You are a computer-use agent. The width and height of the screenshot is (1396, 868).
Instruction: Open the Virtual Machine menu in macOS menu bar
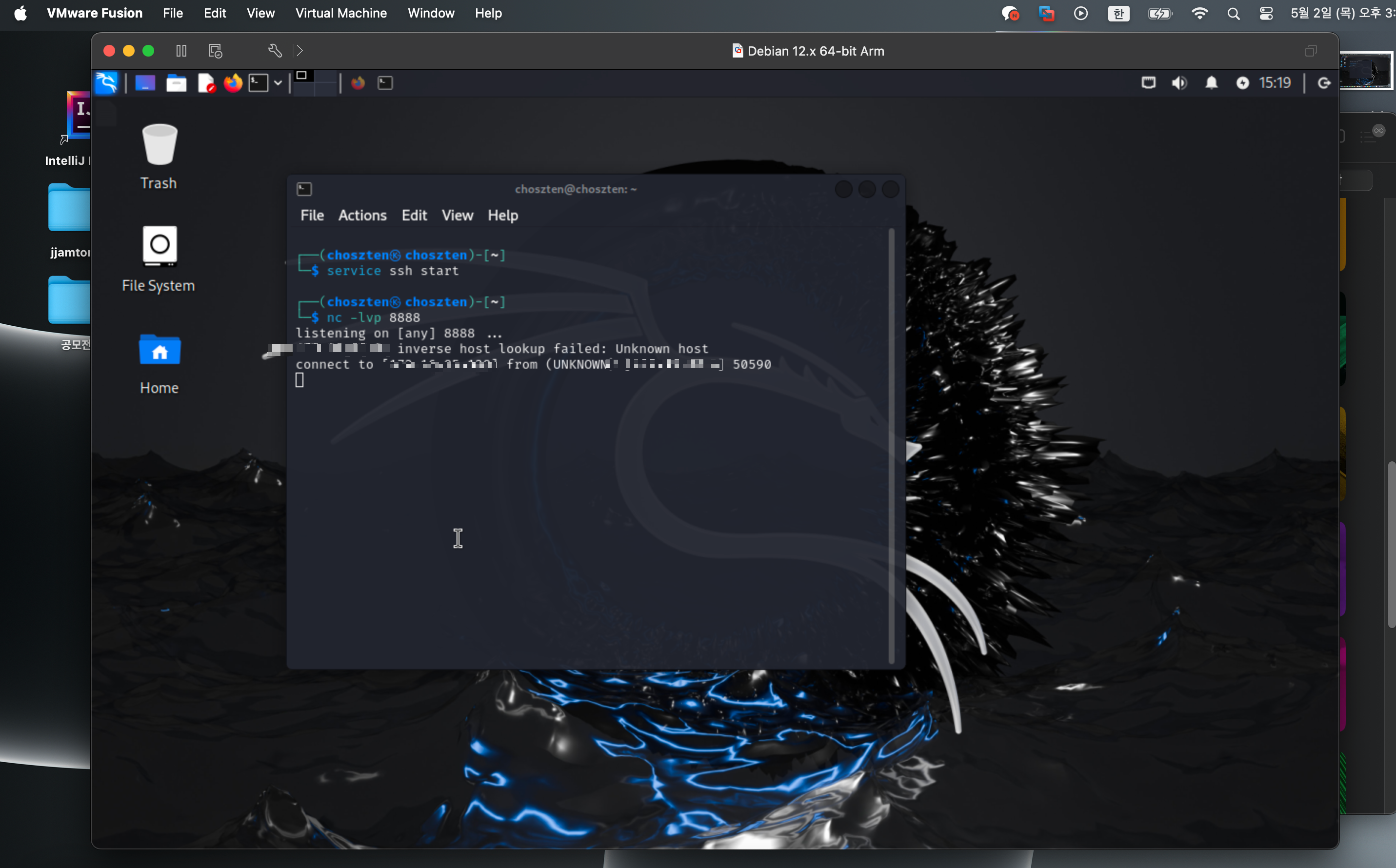point(340,13)
